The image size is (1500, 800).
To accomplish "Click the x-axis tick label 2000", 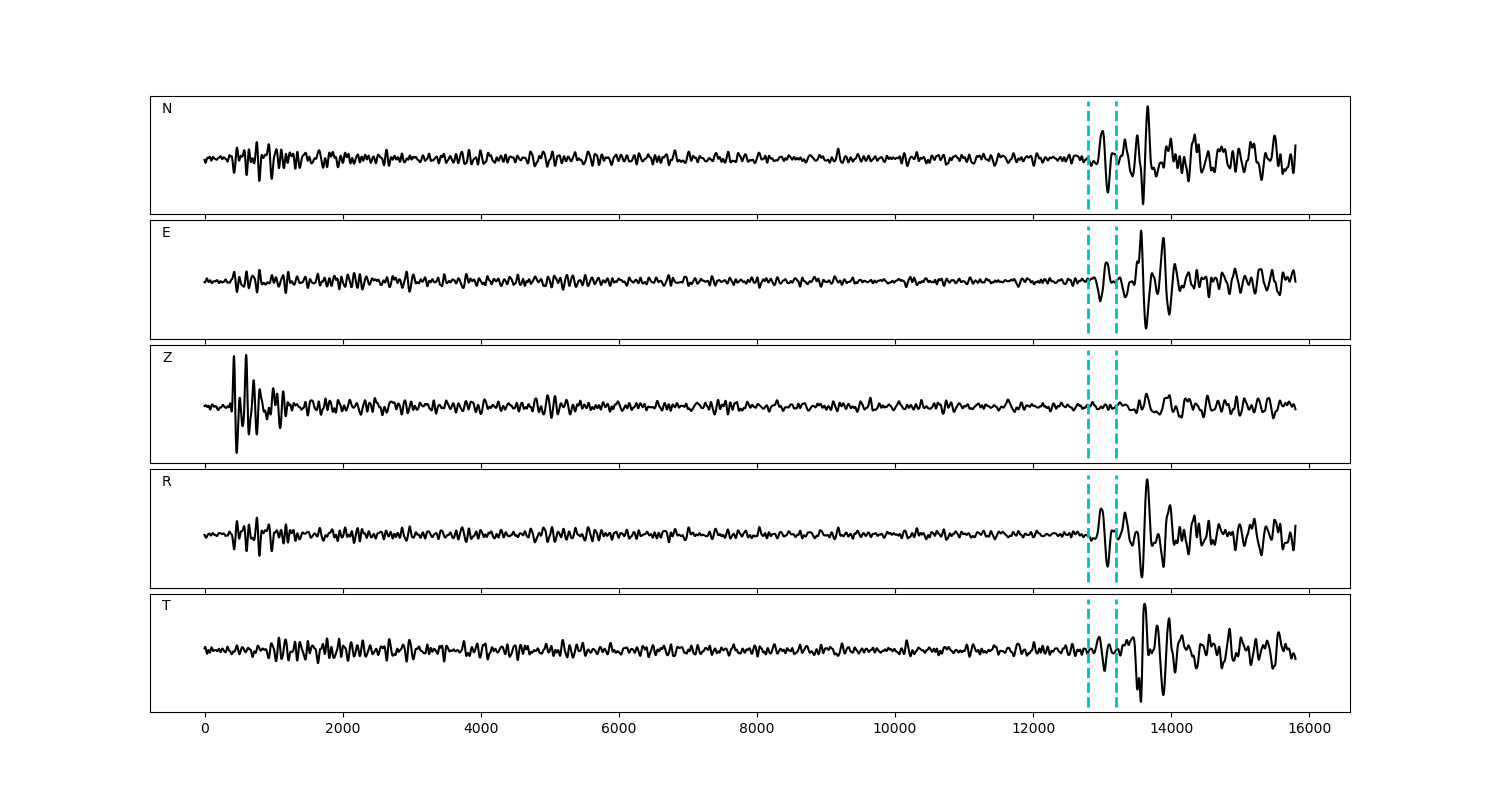I will point(343,729).
